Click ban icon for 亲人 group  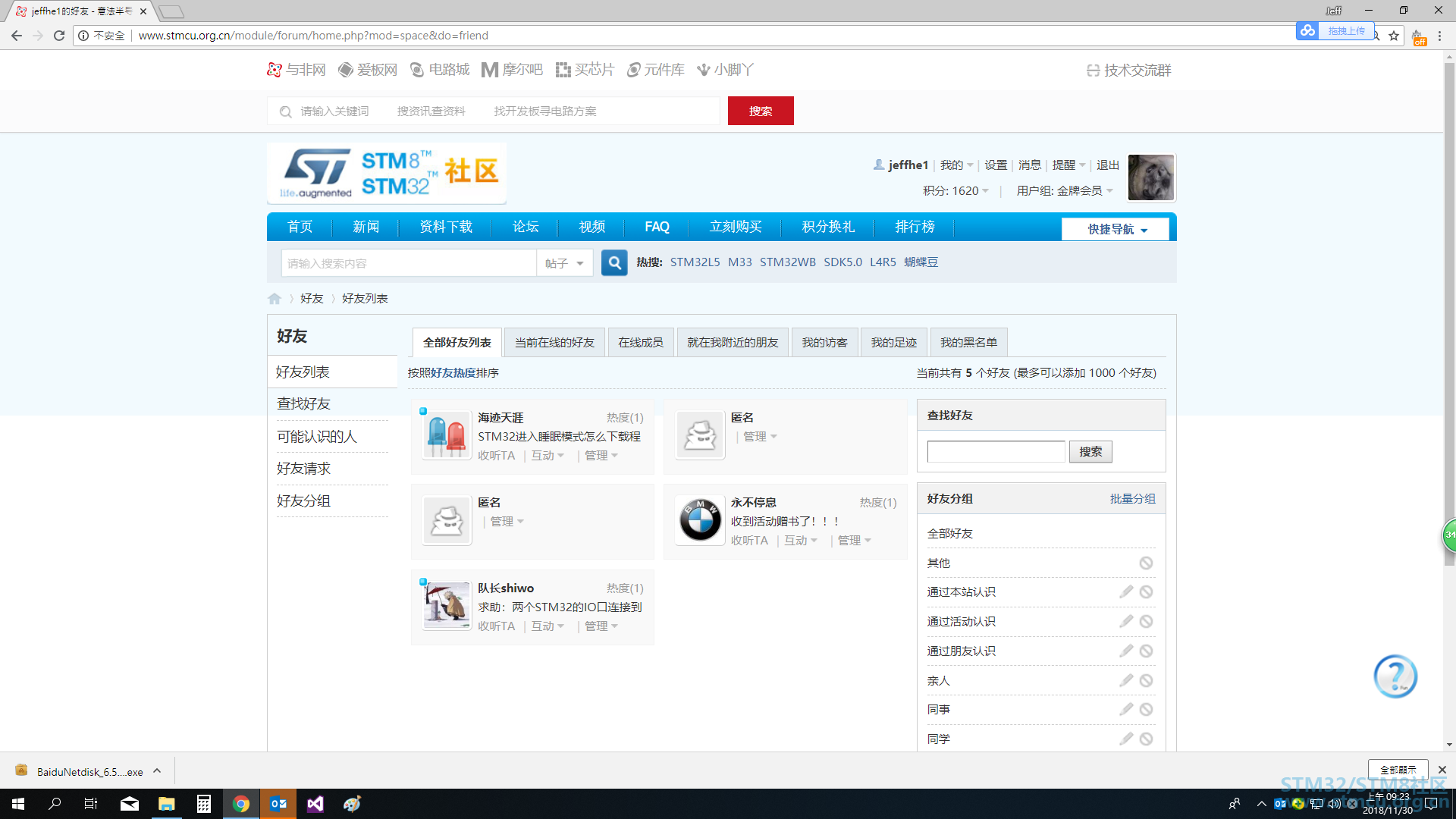(1146, 680)
